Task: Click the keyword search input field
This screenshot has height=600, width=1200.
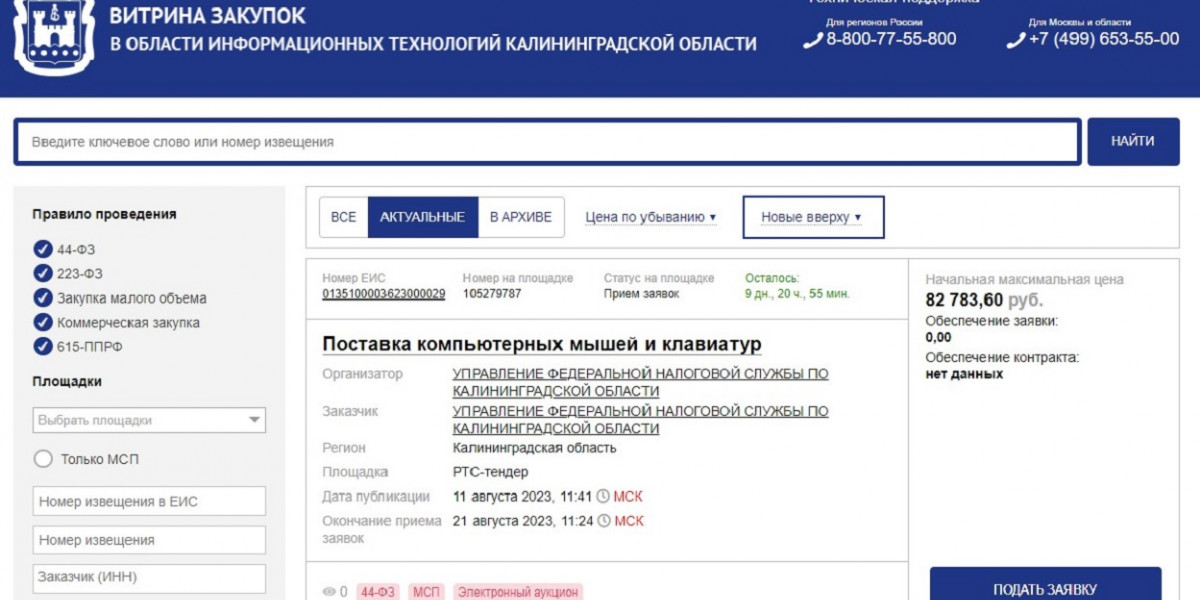Action: point(547,142)
